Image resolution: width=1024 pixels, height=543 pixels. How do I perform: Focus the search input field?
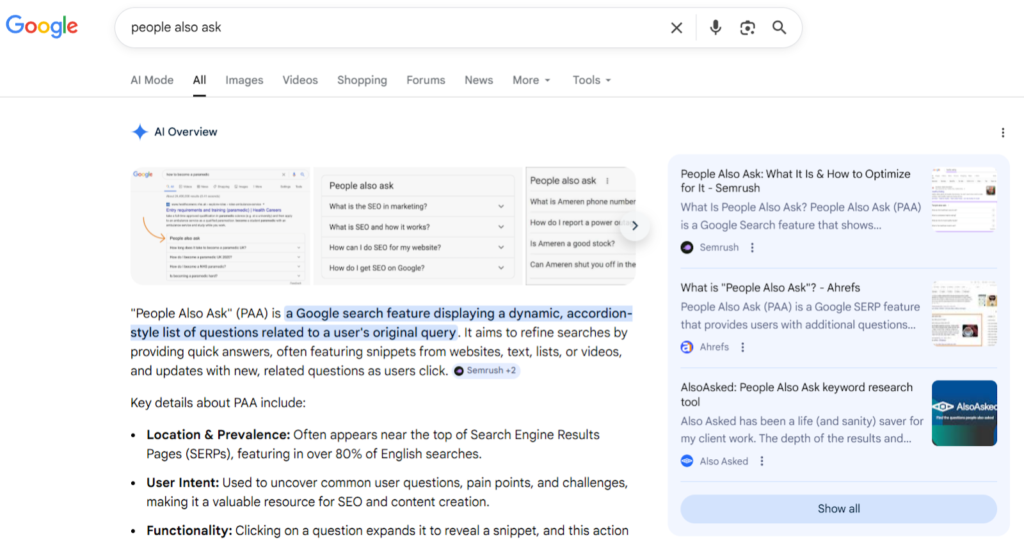pyautogui.click(x=390, y=28)
